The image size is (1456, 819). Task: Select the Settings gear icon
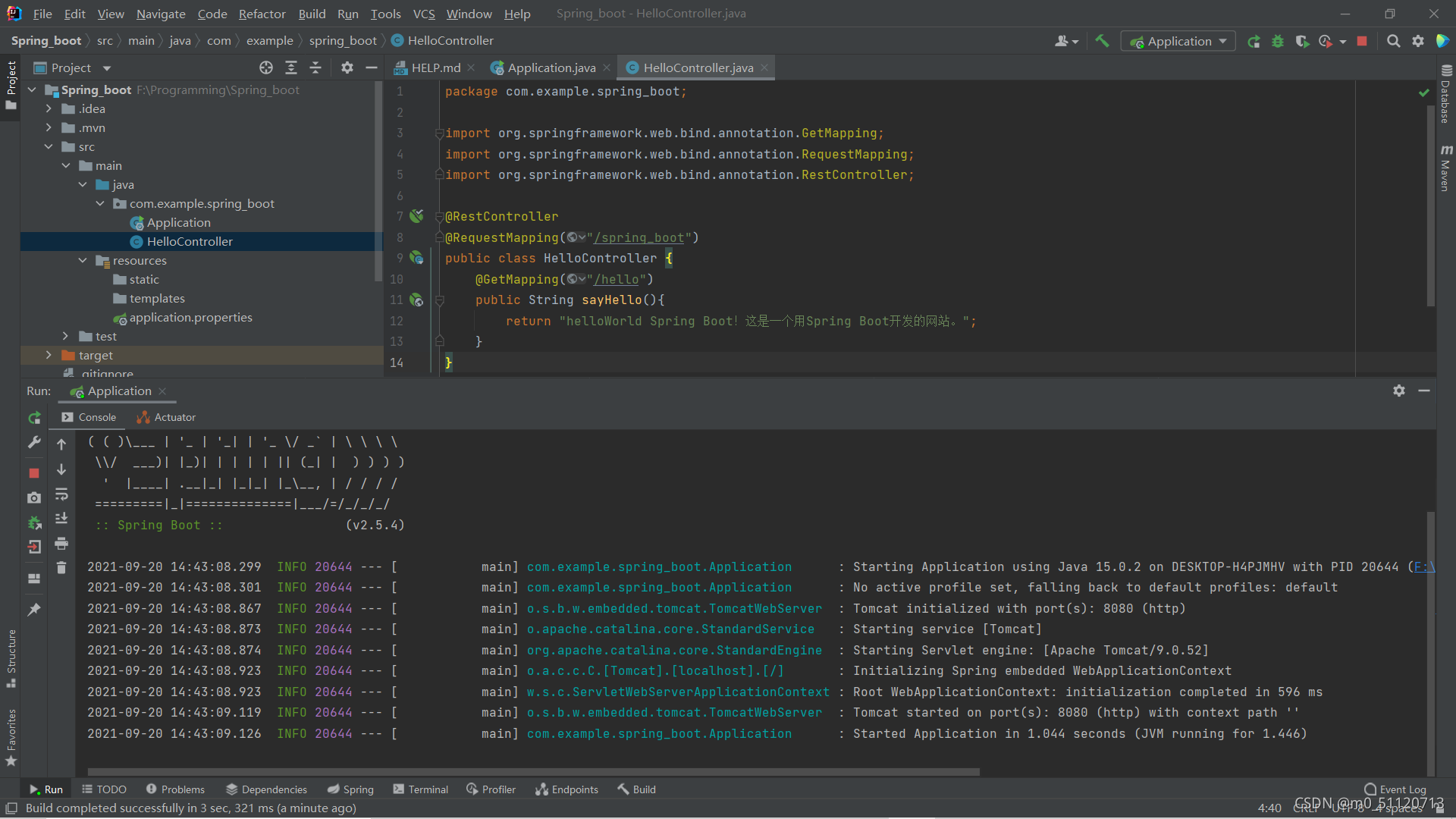tap(1418, 40)
